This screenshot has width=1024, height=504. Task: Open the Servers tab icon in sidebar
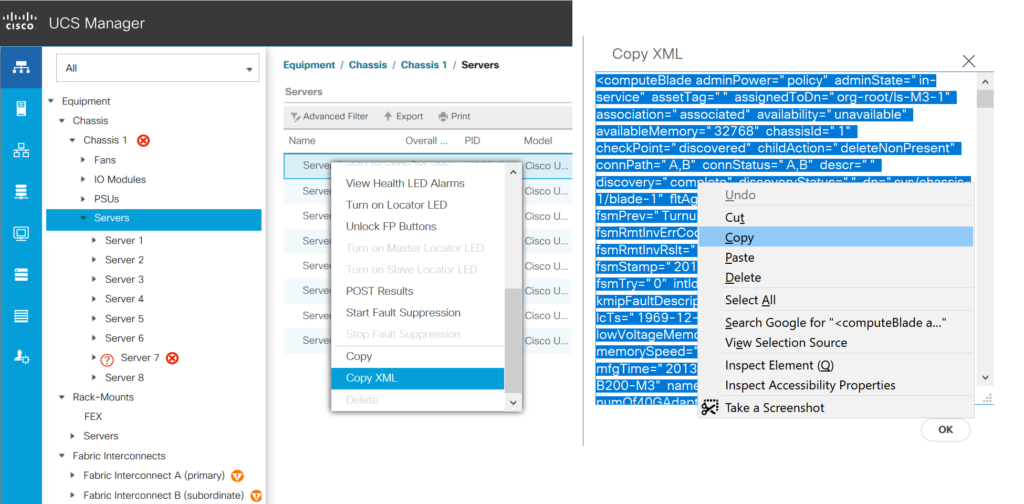pos(21,108)
